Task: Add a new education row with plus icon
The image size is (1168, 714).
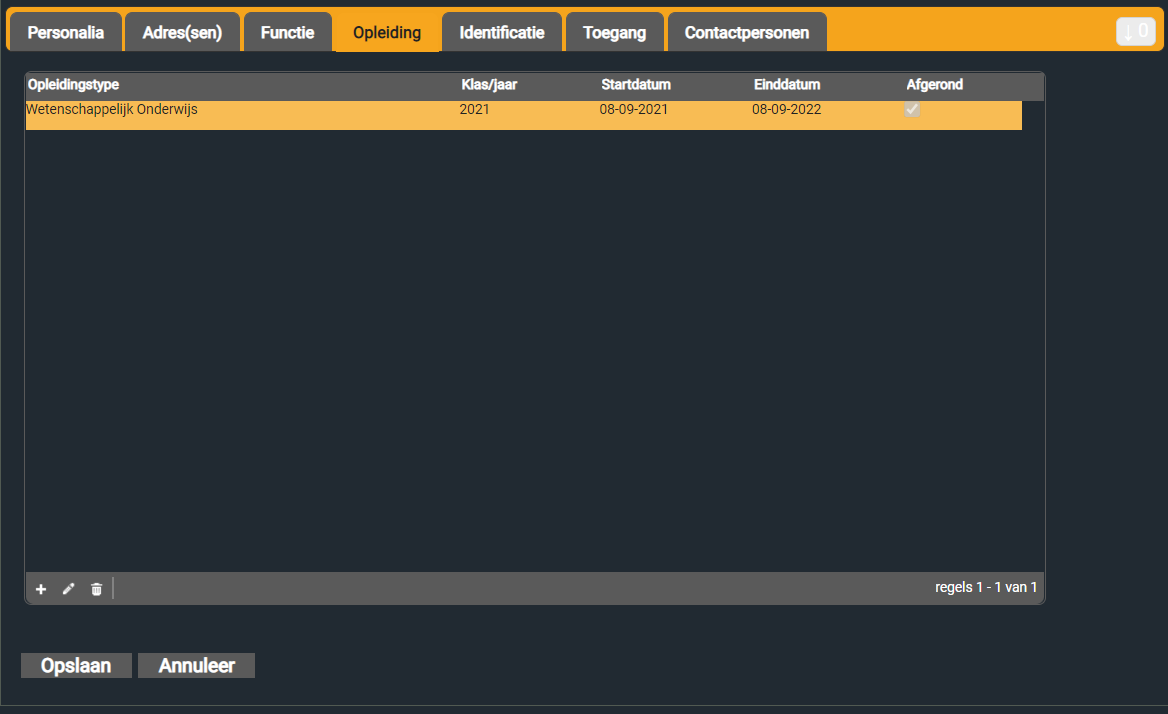Action: 41,589
